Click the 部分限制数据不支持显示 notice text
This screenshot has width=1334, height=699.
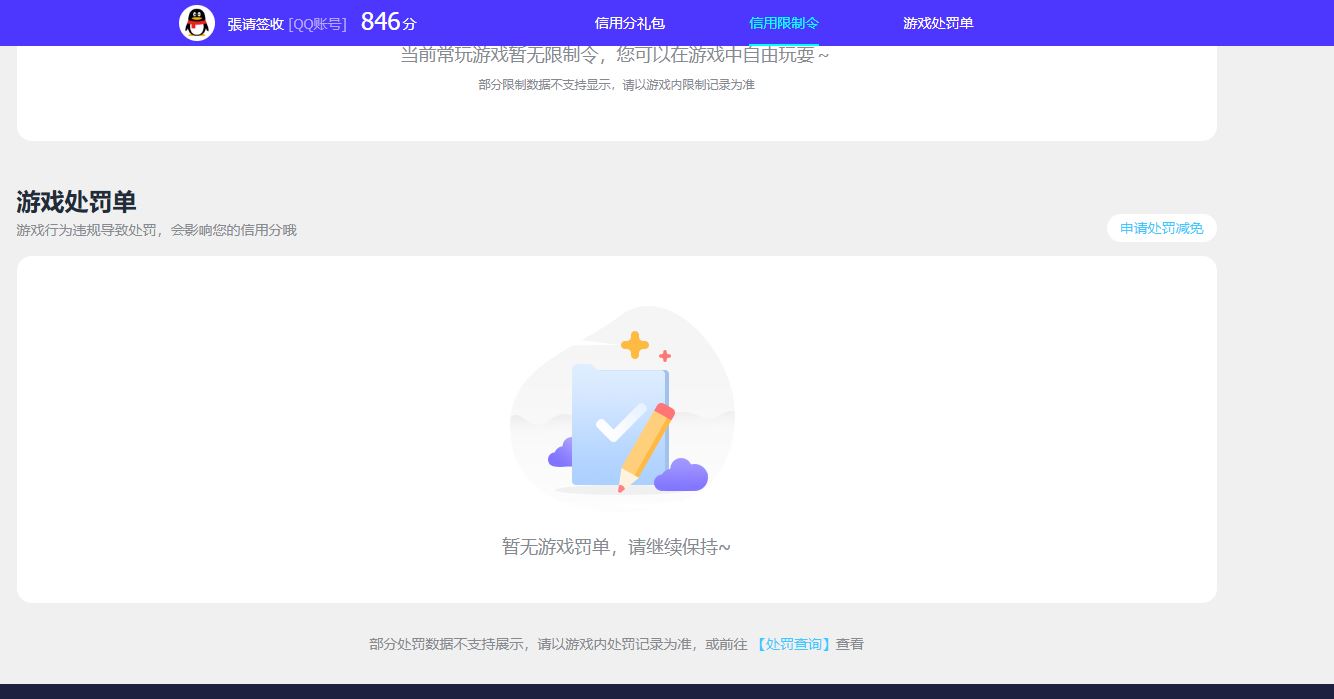[x=618, y=85]
